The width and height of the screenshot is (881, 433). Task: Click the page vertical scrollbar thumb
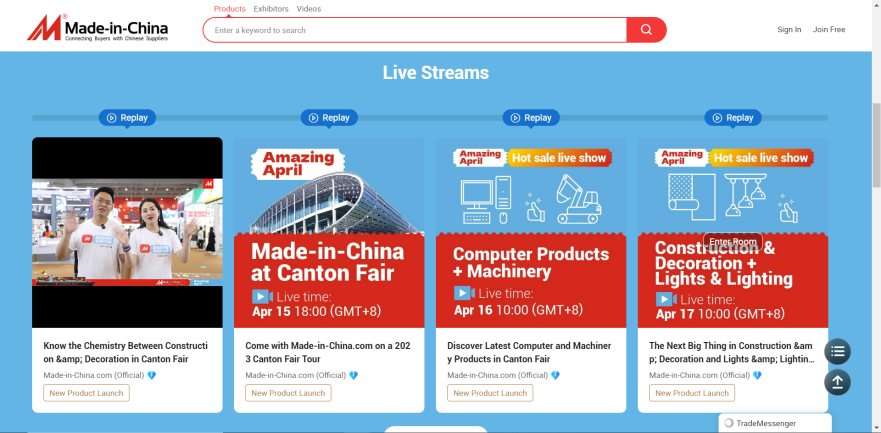[x=876, y=145]
